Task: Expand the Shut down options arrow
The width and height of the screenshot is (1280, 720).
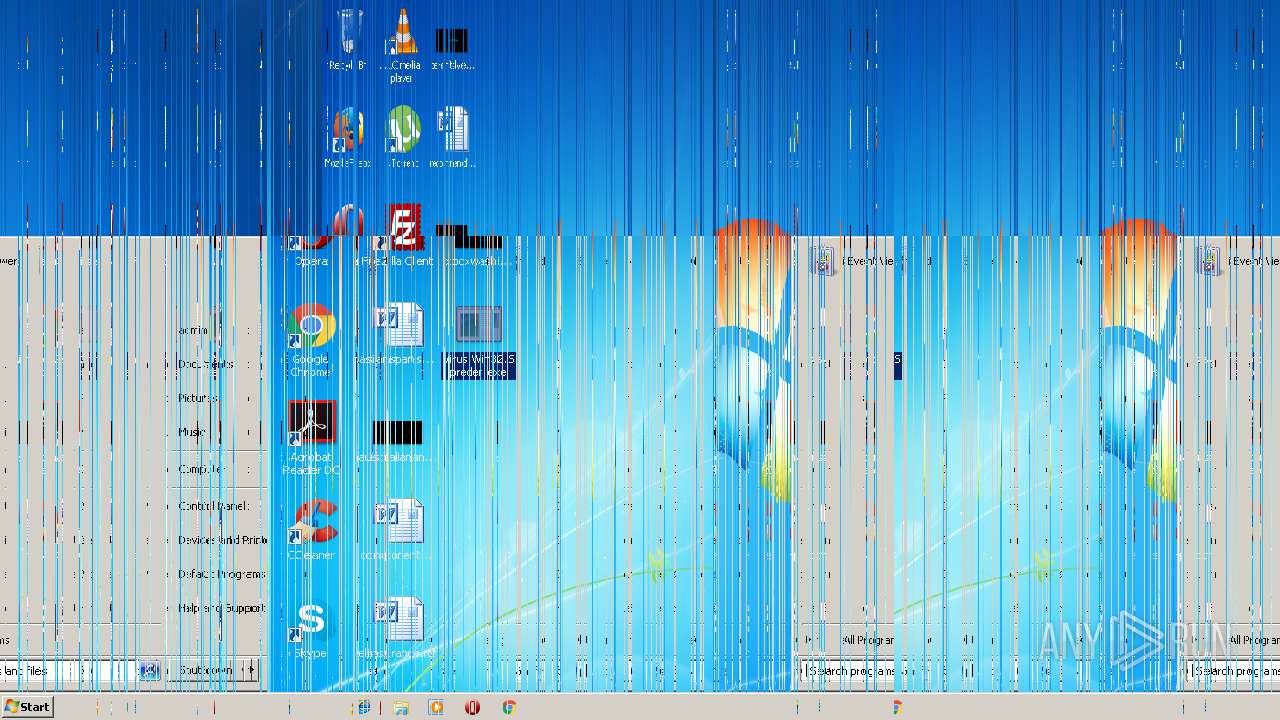Action: (250, 670)
